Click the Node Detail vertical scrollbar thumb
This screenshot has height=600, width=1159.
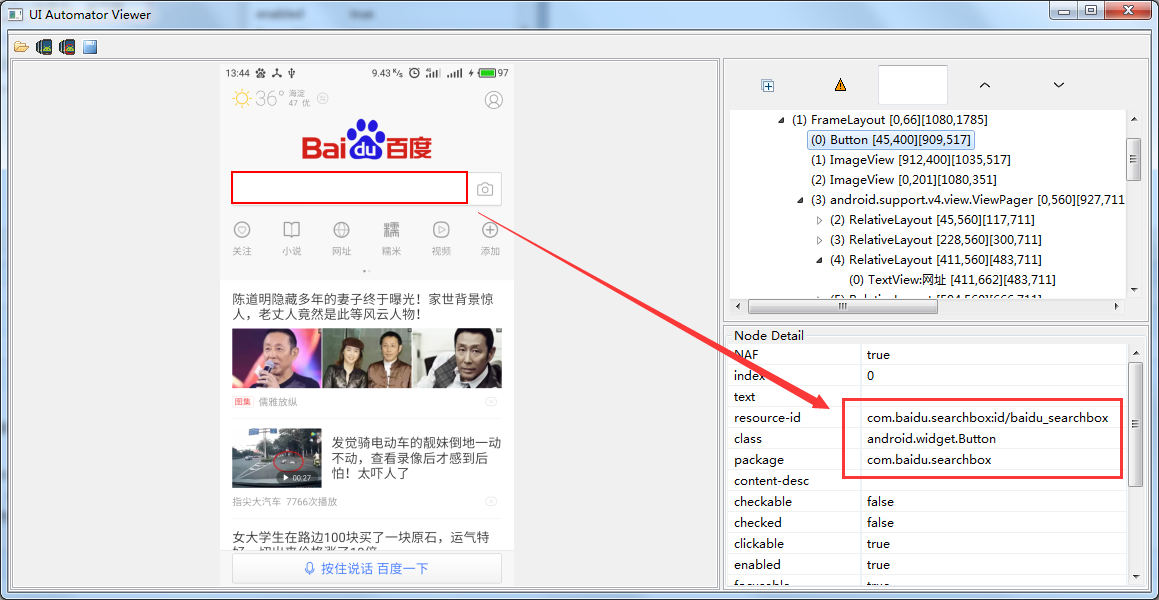(x=1135, y=424)
